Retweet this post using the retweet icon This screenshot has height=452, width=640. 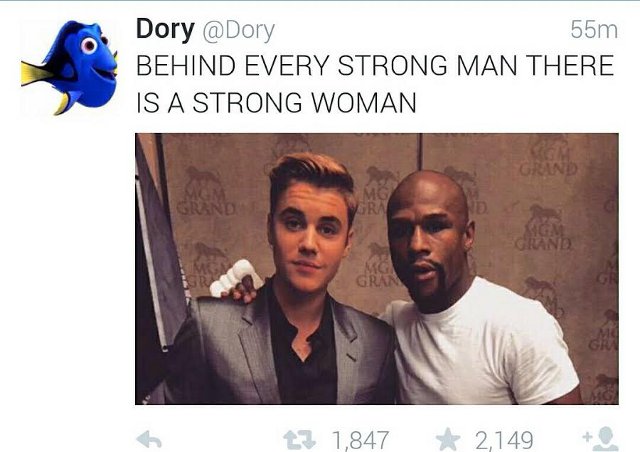(300, 440)
